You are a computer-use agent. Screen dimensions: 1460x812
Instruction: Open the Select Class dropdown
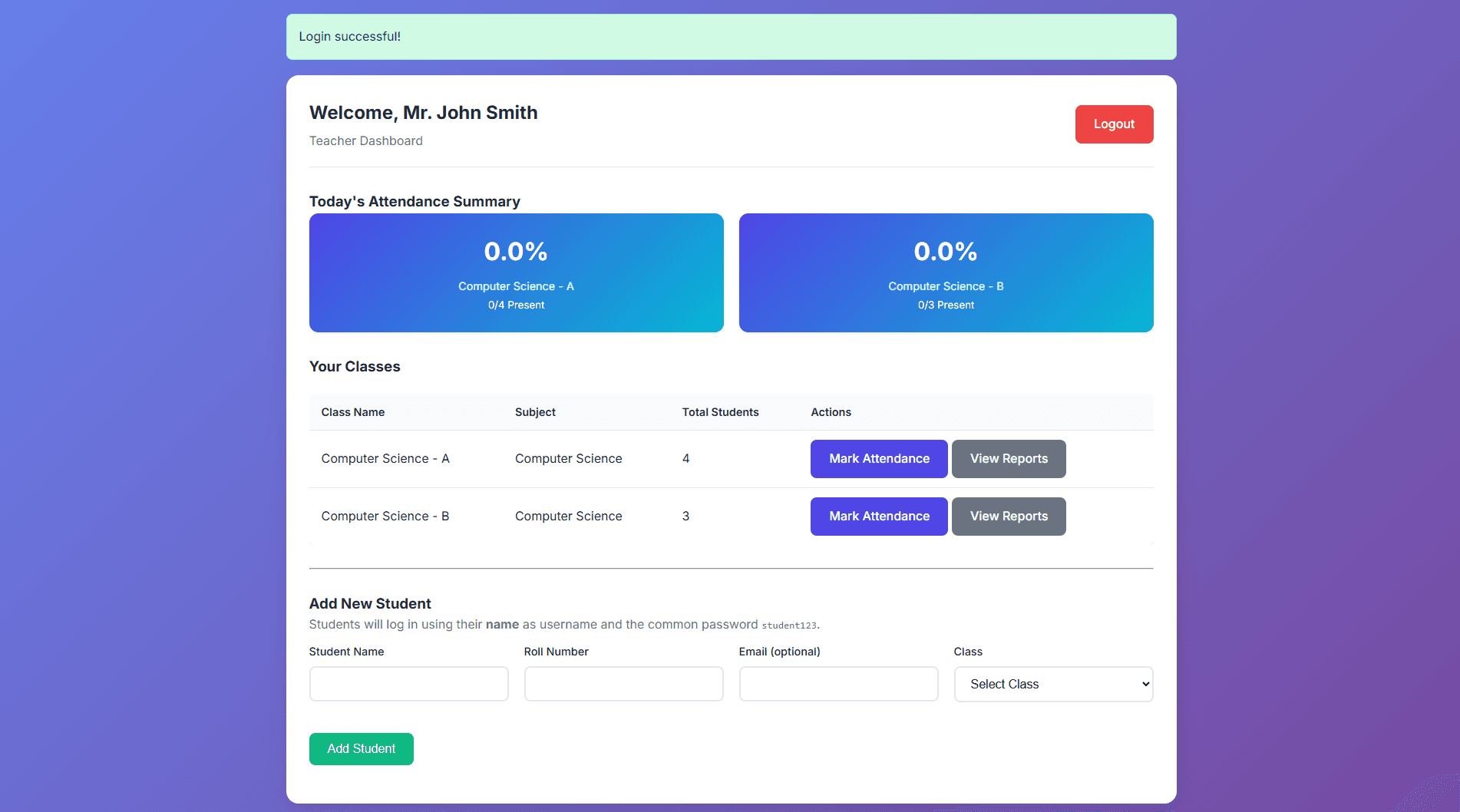(1052, 684)
